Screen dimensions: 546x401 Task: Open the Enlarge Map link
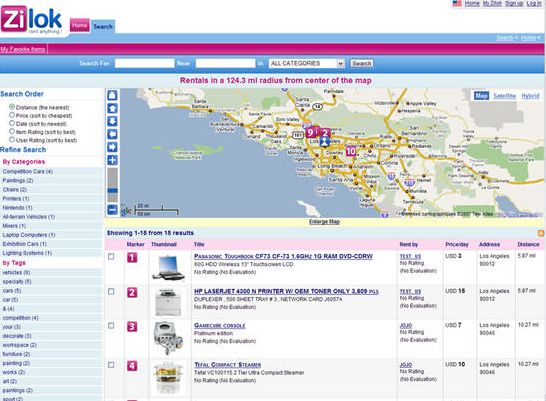[324, 221]
